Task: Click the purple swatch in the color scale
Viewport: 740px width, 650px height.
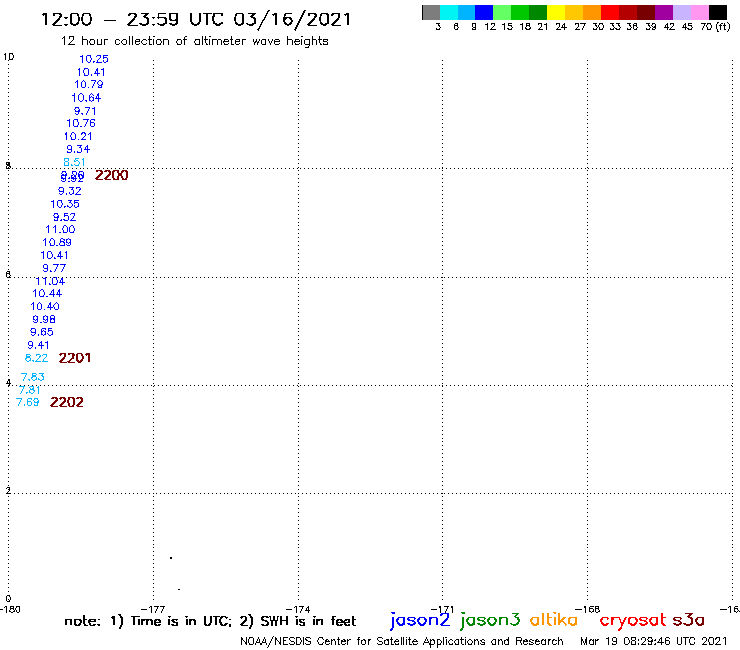Action: (664, 12)
